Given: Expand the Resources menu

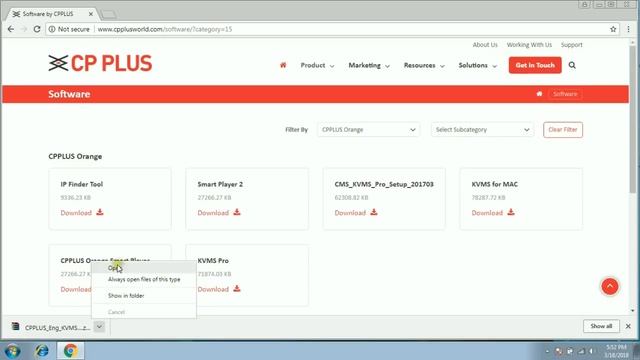Looking at the screenshot, I should (424, 65).
